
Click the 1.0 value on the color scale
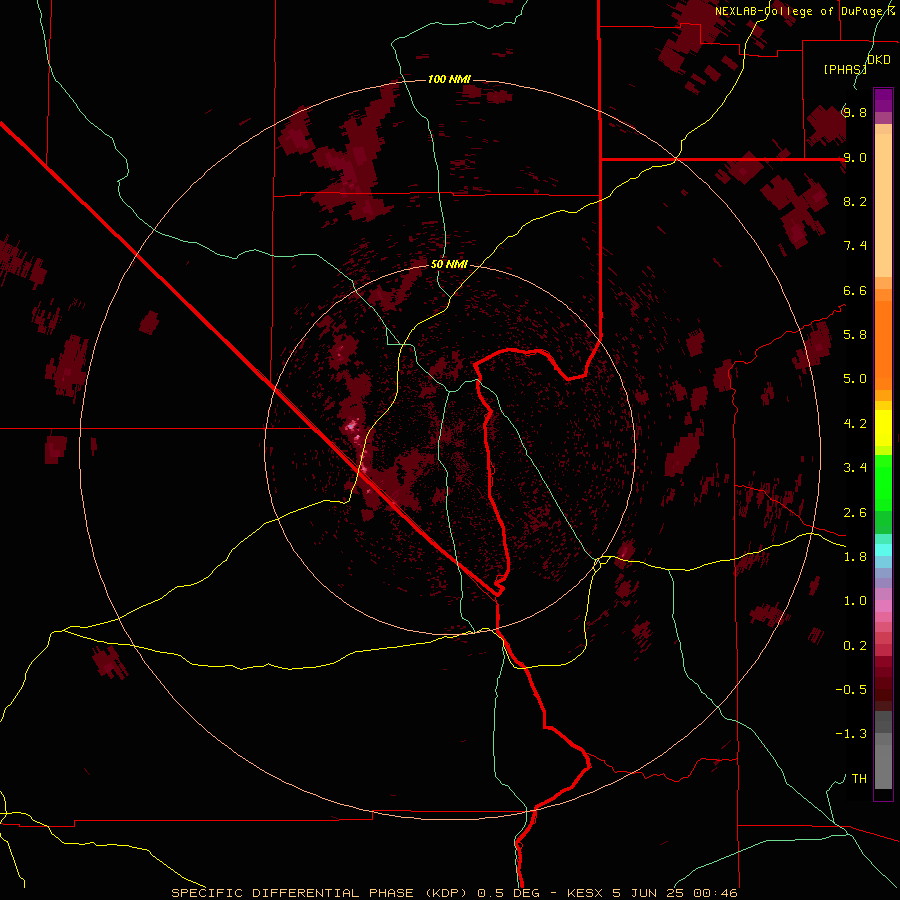click(x=855, y=601)
